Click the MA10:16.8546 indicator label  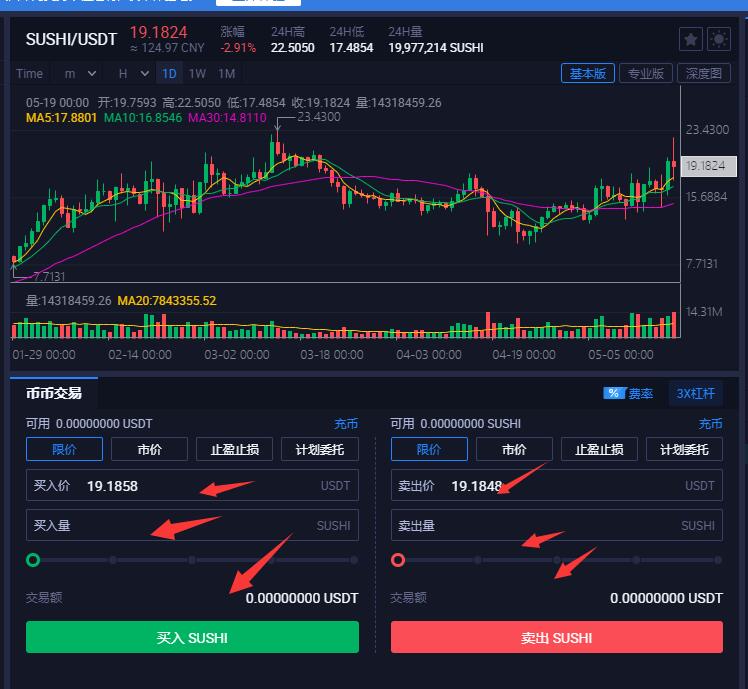tap(143, 118)
